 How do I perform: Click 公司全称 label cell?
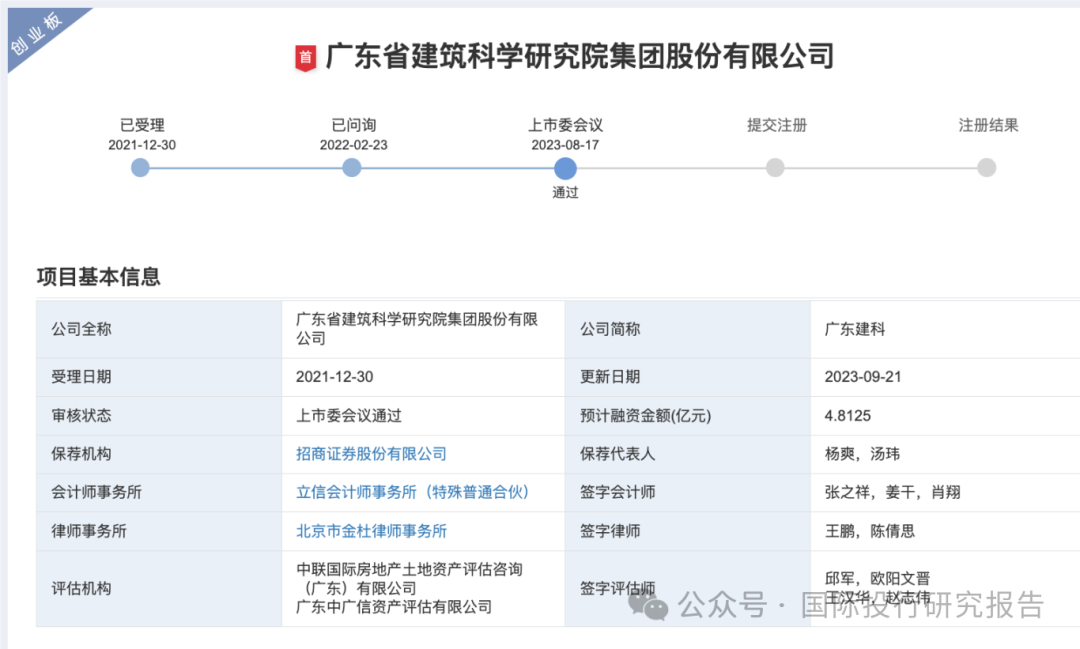(x=159, y=329)
